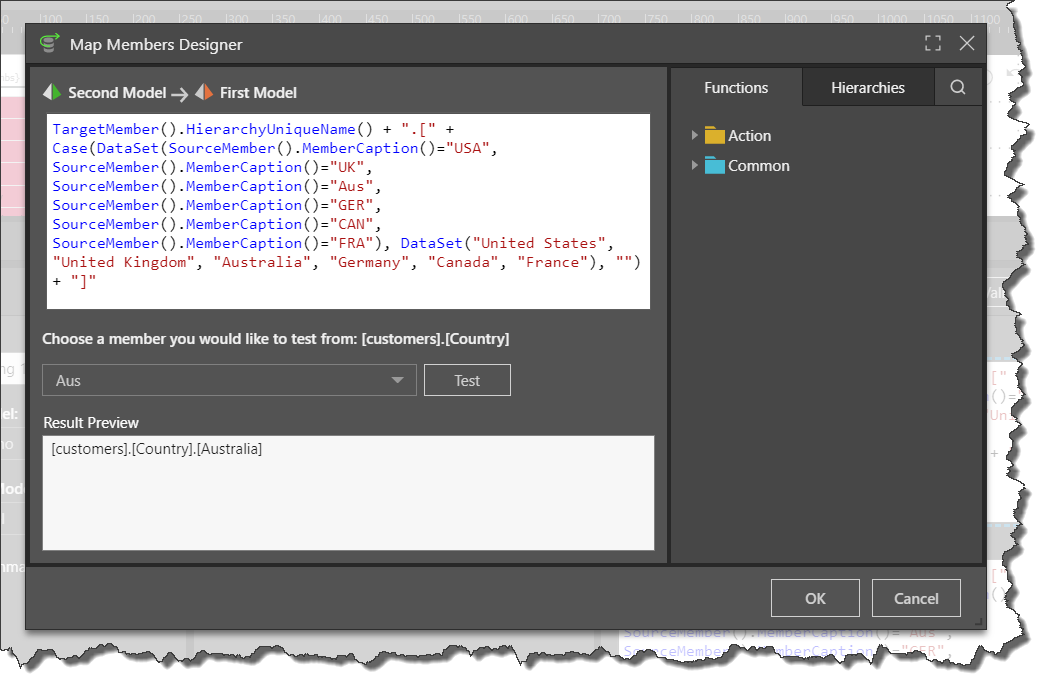Switch to the Functions tab
The height and width of the screenshot is (690, 1050).
click(736, 88)
